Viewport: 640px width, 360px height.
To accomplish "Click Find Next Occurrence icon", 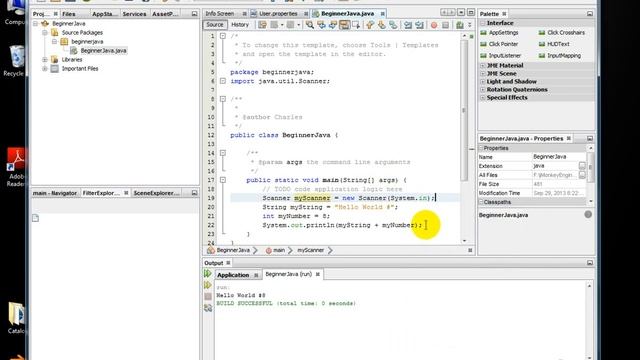I will (x=333, y=25).
